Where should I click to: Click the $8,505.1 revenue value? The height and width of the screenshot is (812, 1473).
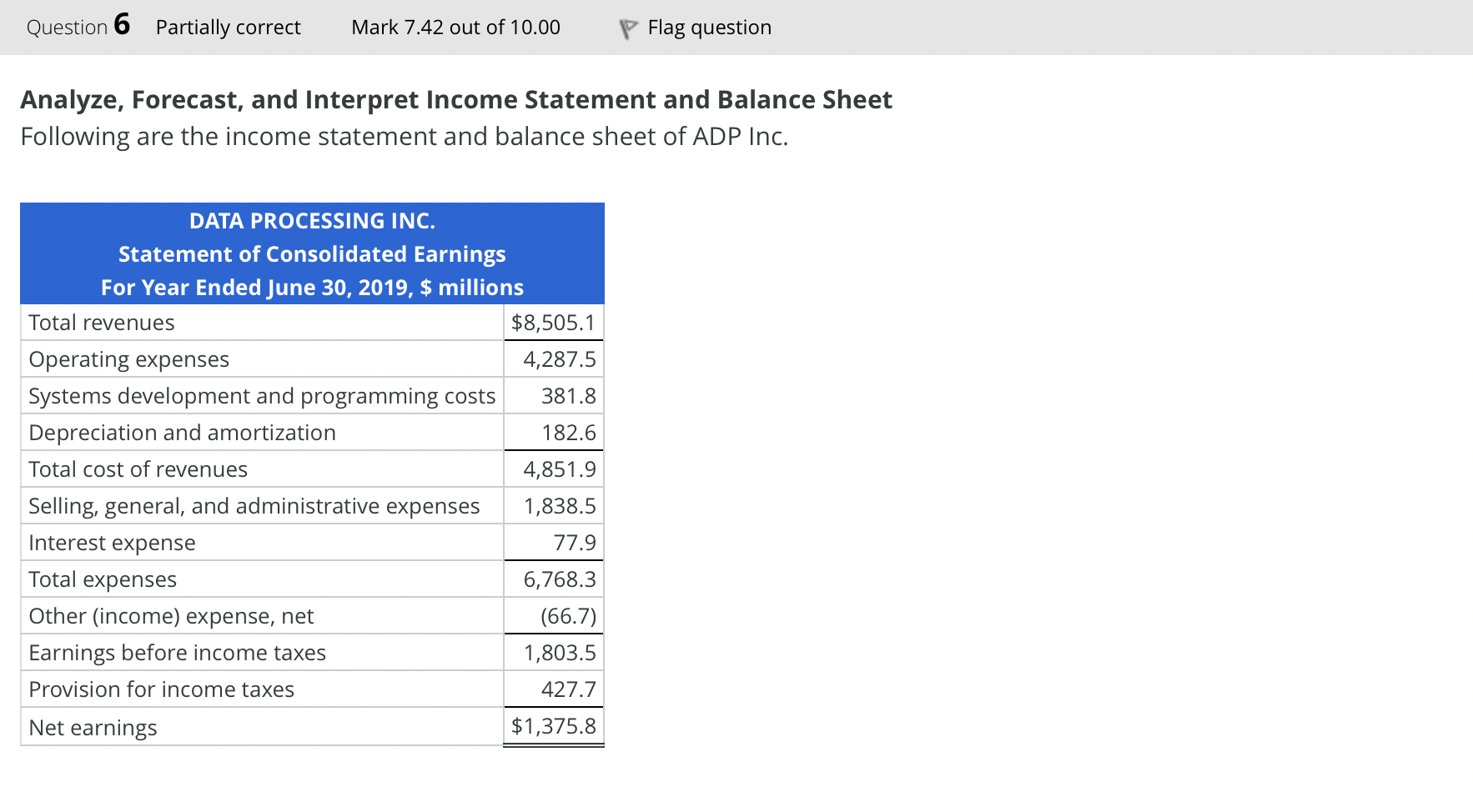coord(554,323)
